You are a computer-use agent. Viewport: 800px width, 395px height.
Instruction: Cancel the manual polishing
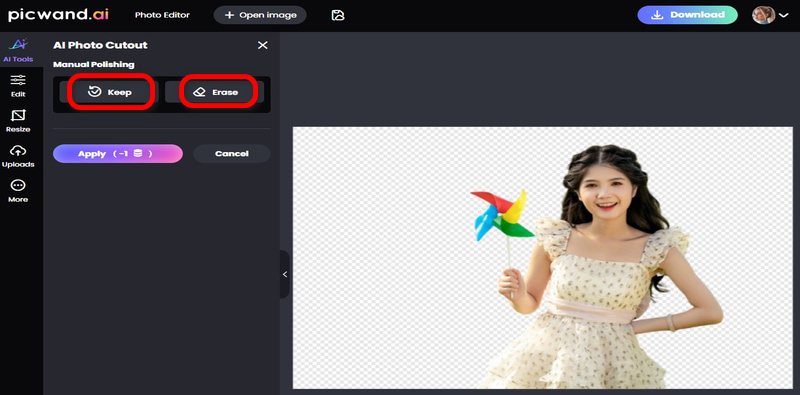pos(232,154)
